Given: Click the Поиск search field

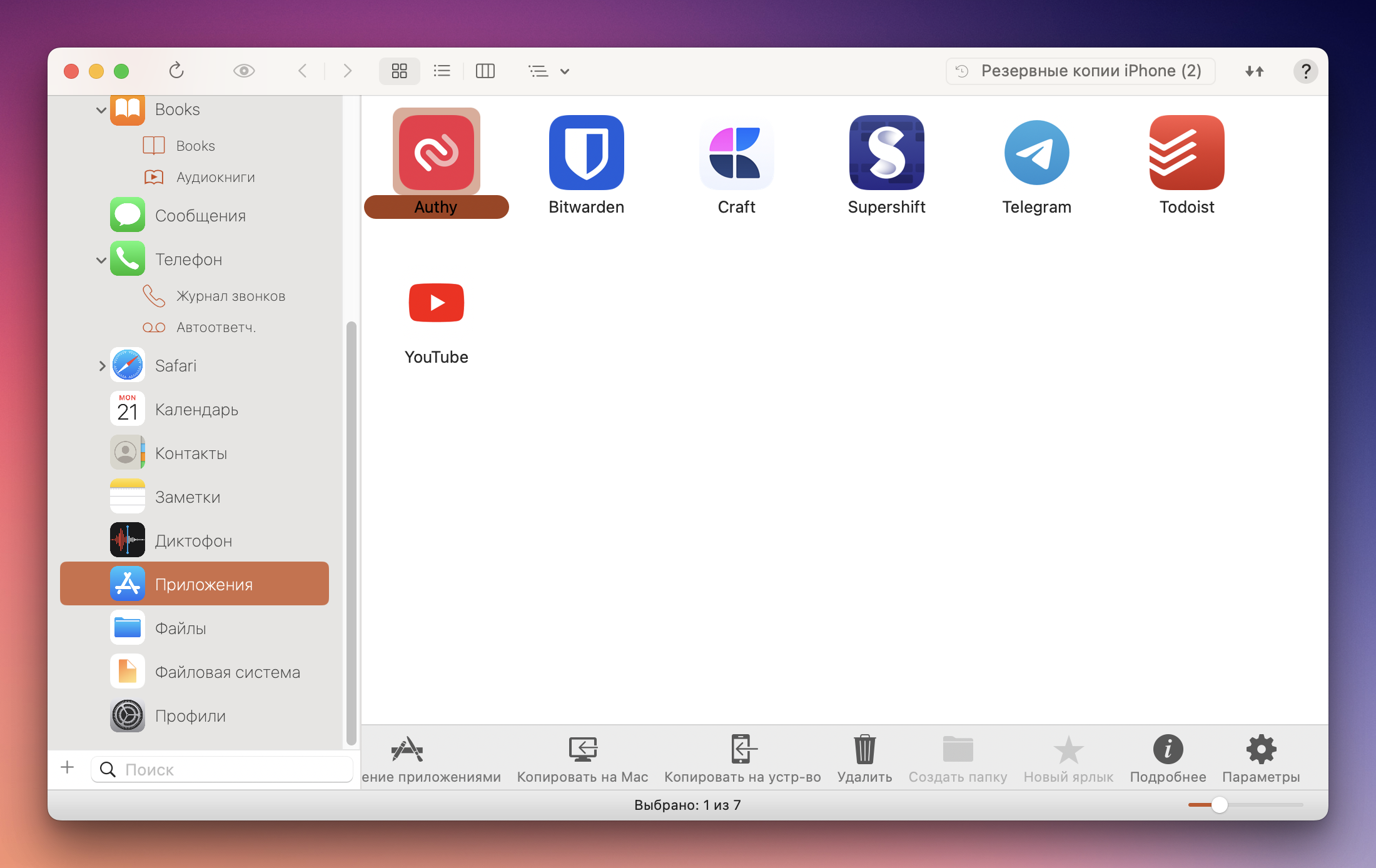Looking at the screenshot, I should point(231,769).
